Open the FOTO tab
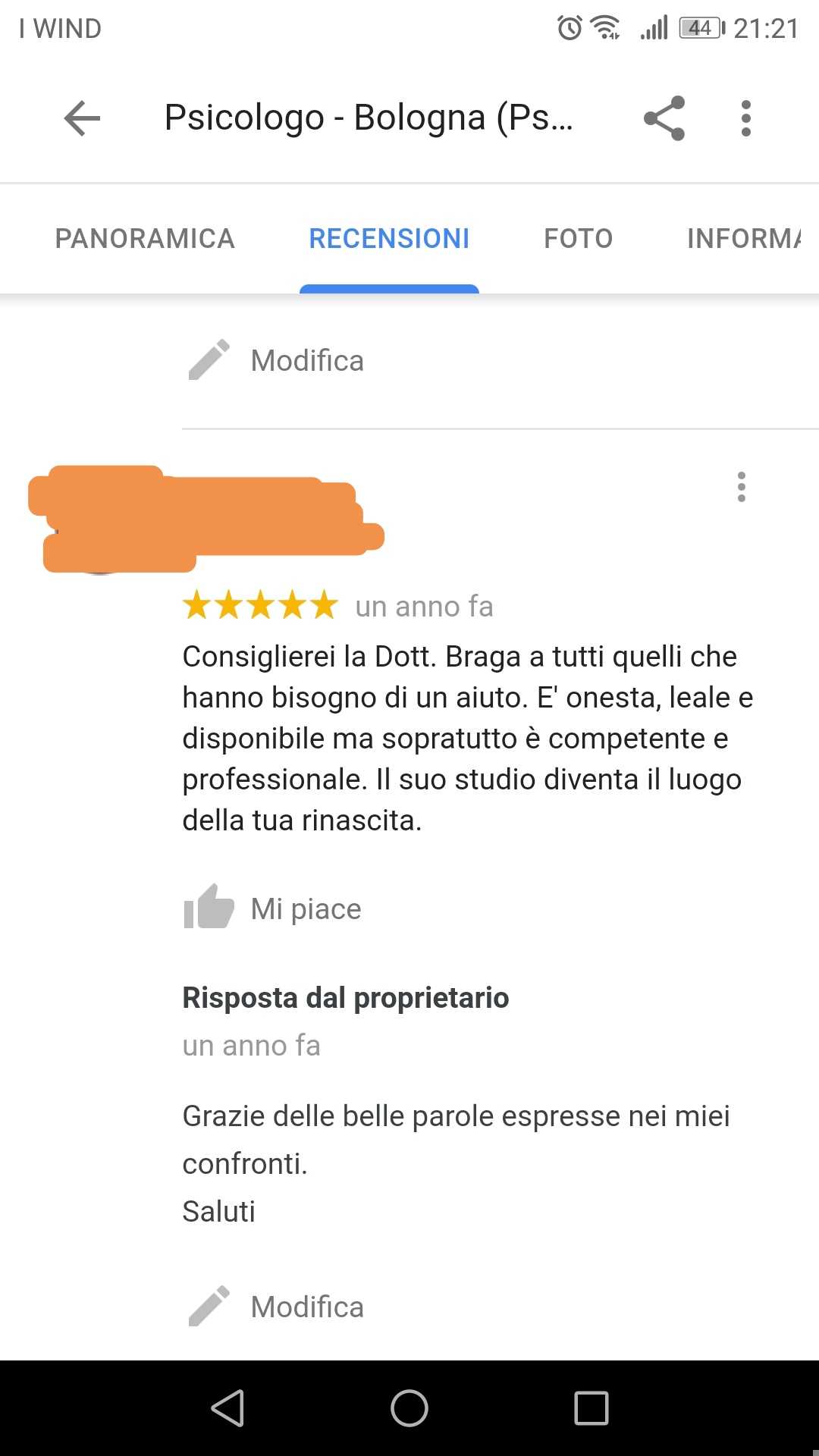This screenshot has height=1456, width=819. [x=578, y=238]
